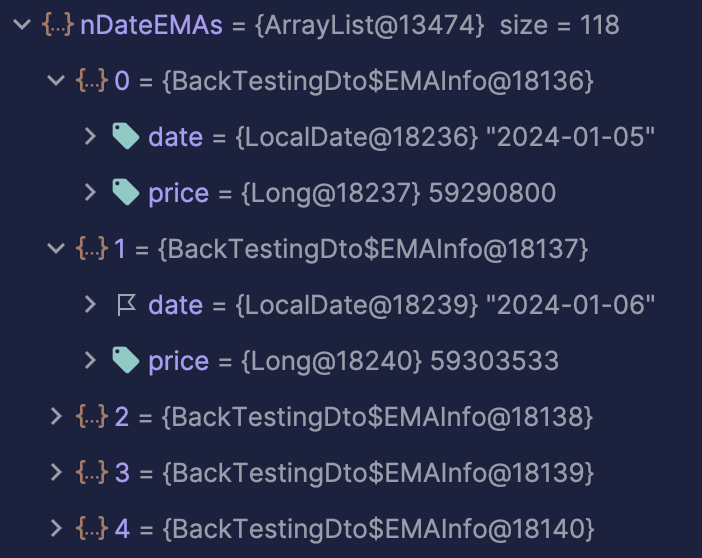The image size is (702, 558).
Task: Click the flag icon of date "2024-01-06"
Action: pos(126,305)
